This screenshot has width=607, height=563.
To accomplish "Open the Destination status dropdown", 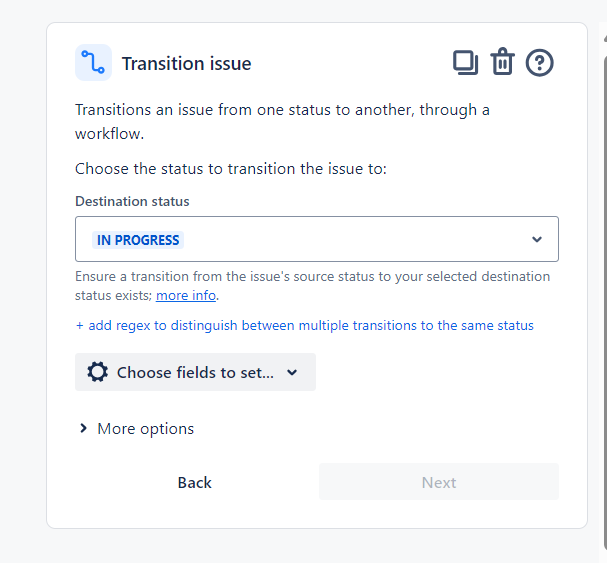I will coord(316,239).
